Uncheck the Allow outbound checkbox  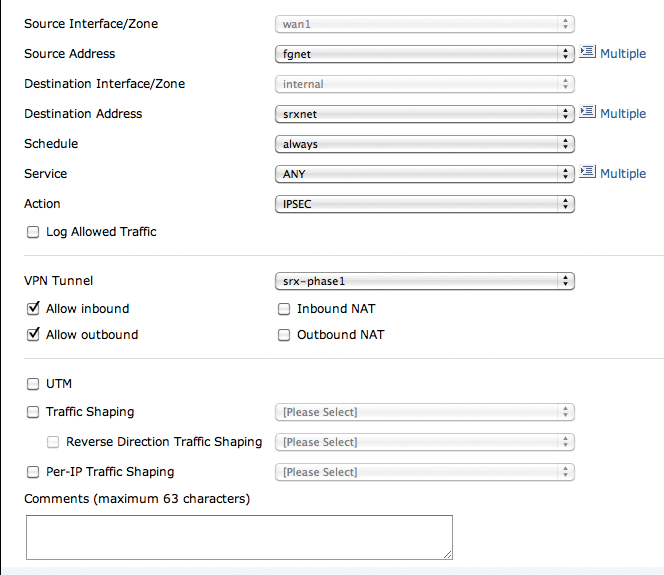(x=33, y=335)
